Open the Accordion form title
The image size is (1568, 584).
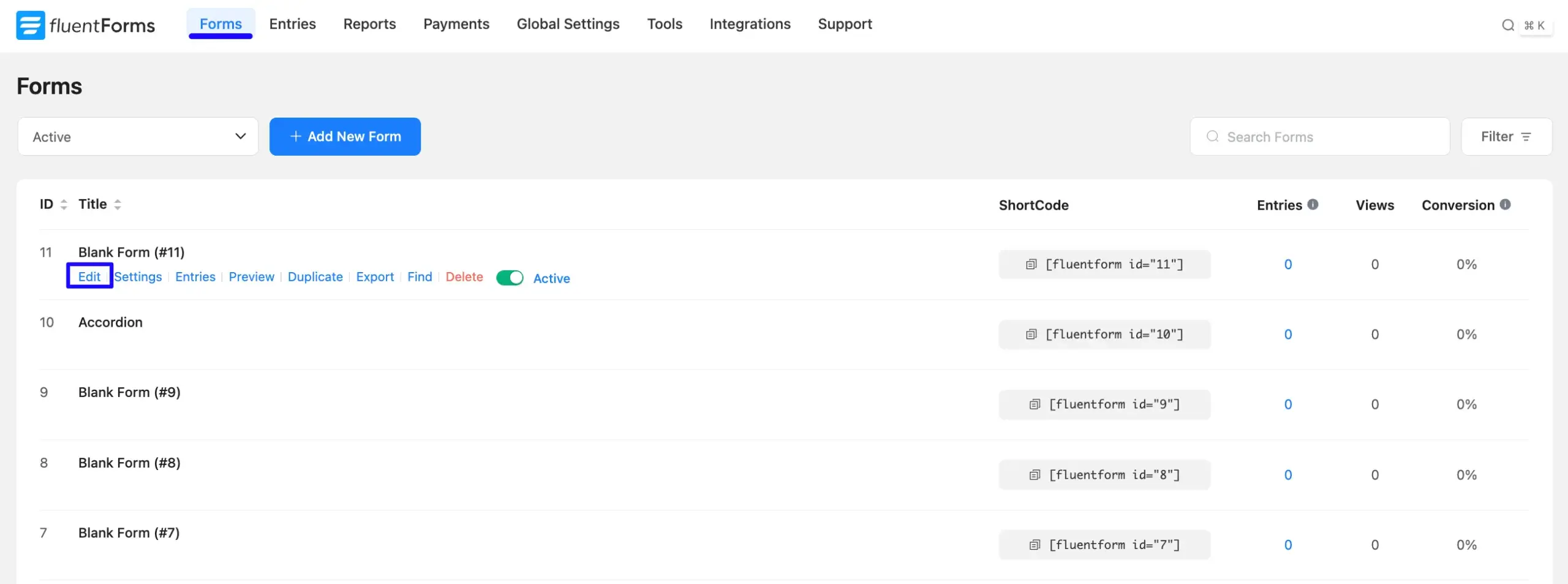110,322
